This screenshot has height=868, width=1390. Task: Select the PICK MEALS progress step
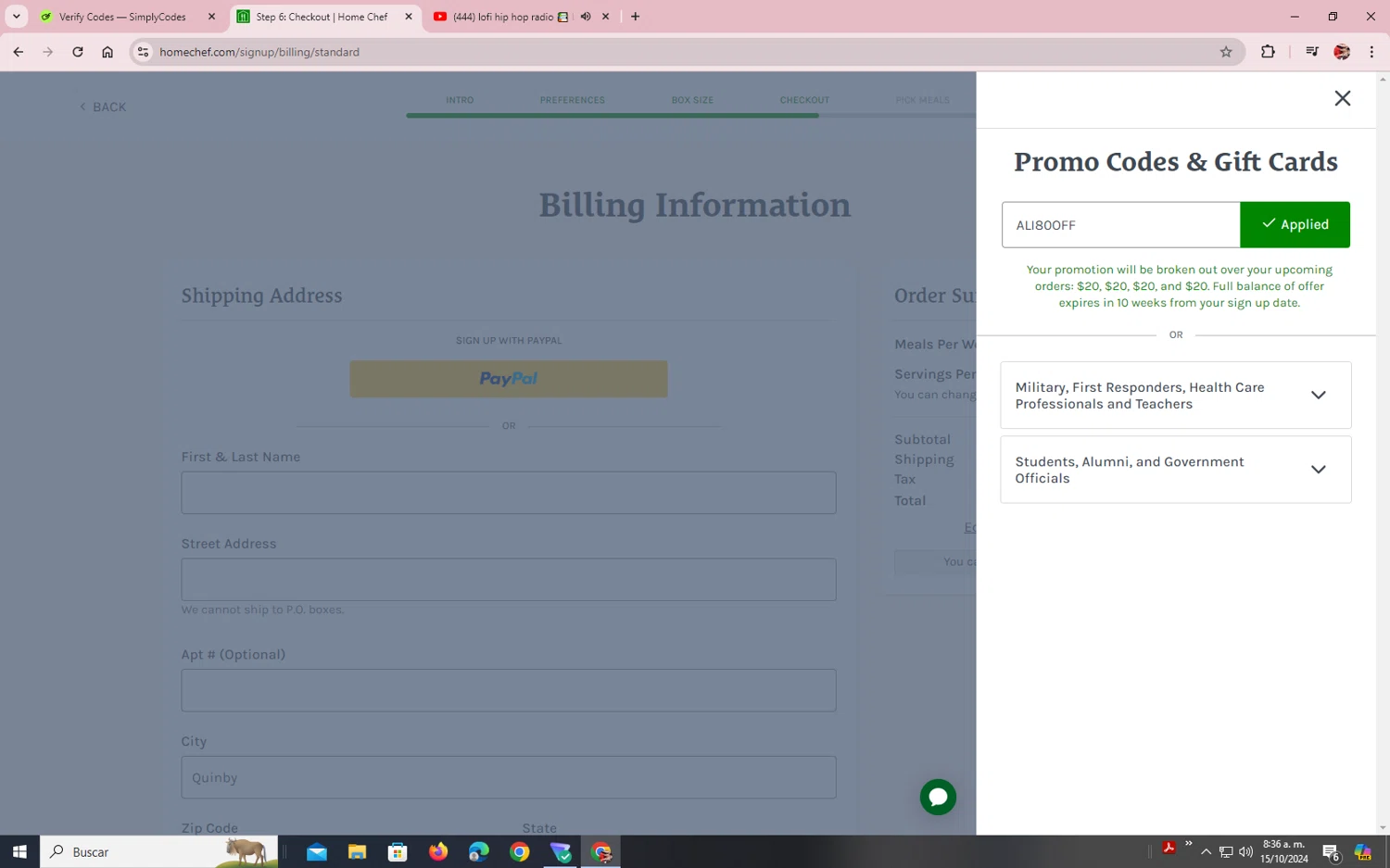[922, 100]
